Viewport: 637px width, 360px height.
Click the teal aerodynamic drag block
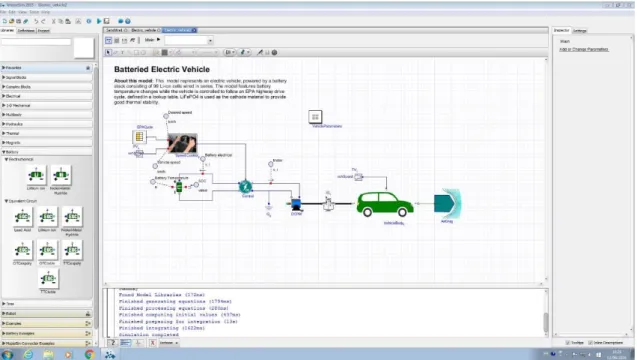click(x=447, y=204)
